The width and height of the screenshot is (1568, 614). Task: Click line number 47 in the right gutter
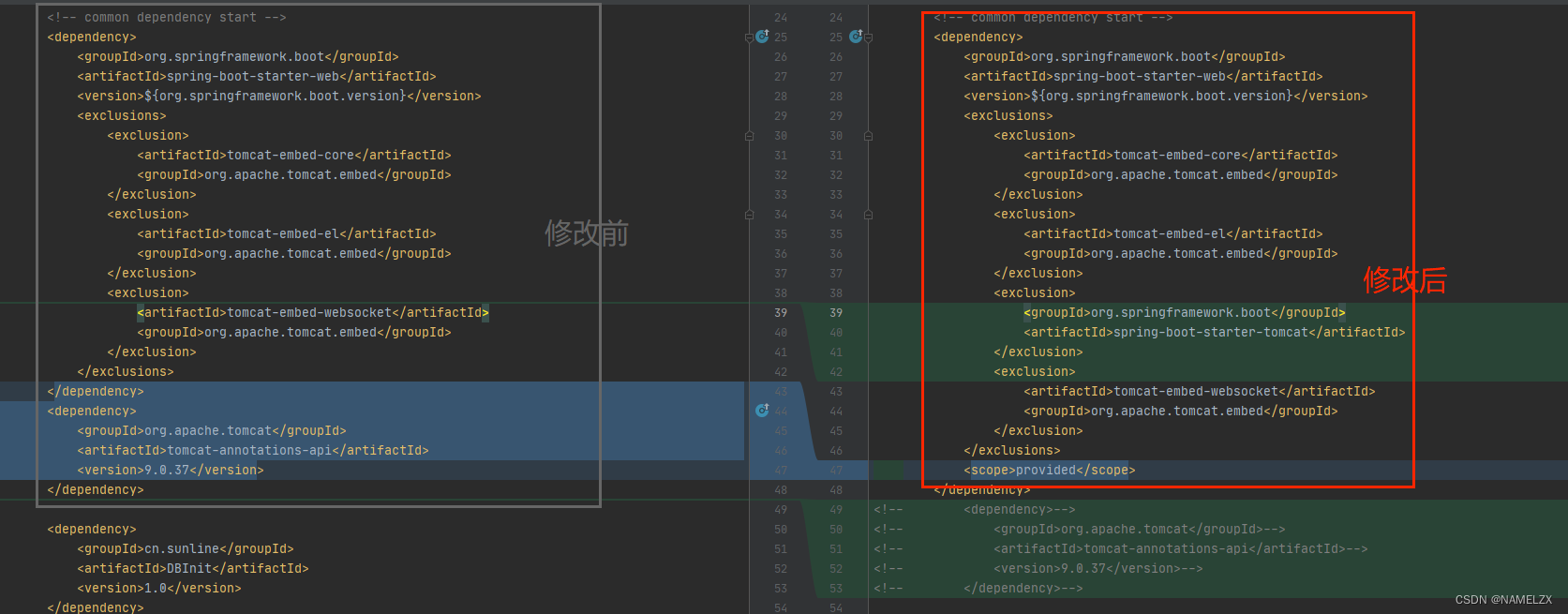(836, 471)
